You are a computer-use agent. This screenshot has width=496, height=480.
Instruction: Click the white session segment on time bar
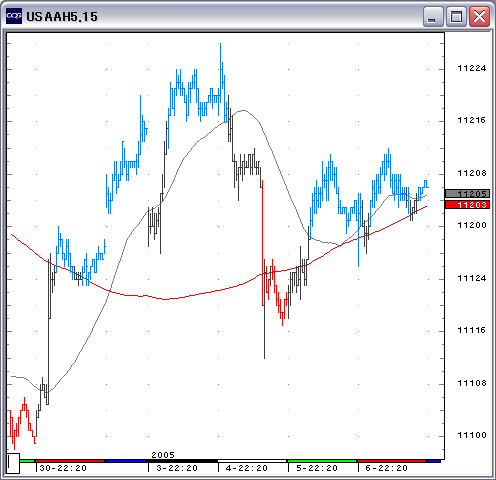[252, 461]
